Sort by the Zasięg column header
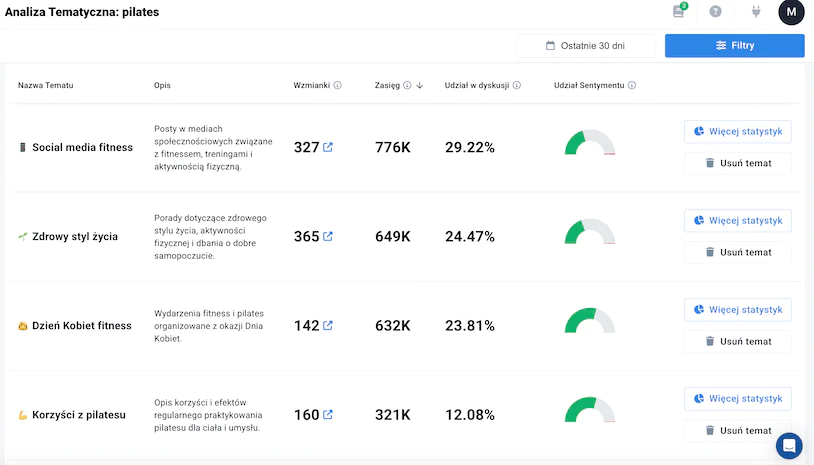Screen dimensions: 814x465 (387, 85)
